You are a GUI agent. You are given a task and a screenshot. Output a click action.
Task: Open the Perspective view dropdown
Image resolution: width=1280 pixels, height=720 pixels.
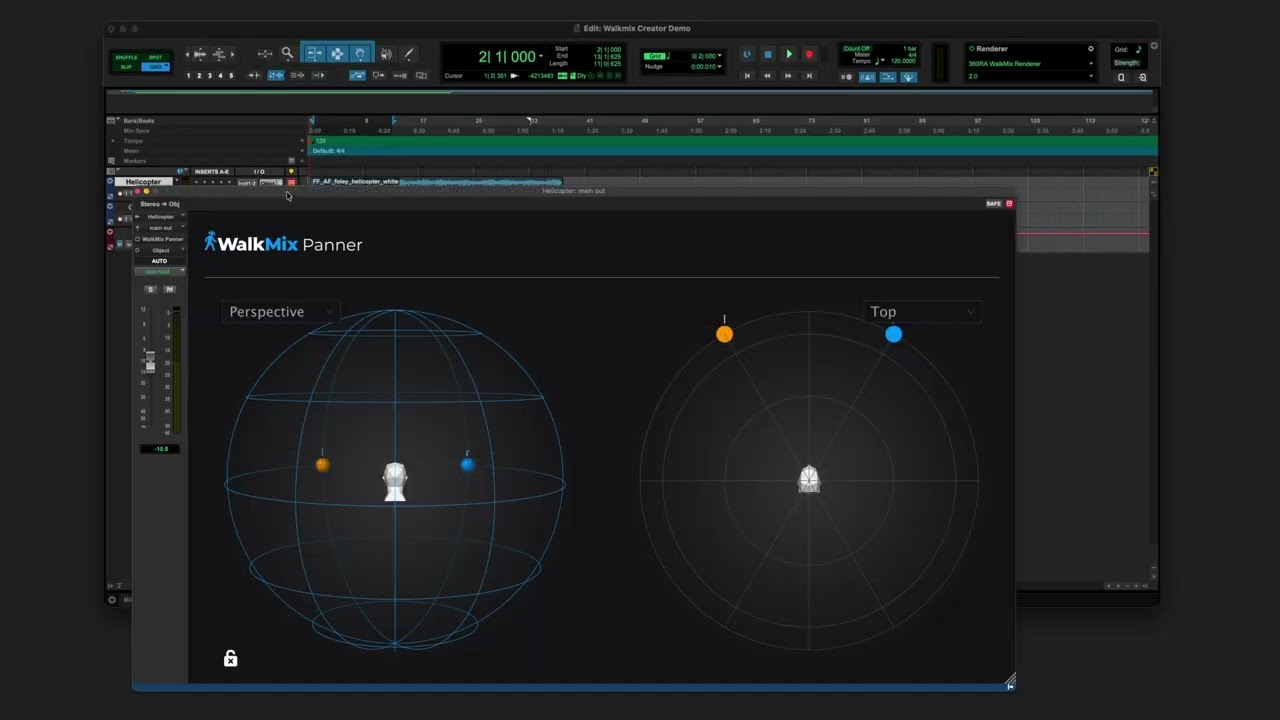[281, 312]
